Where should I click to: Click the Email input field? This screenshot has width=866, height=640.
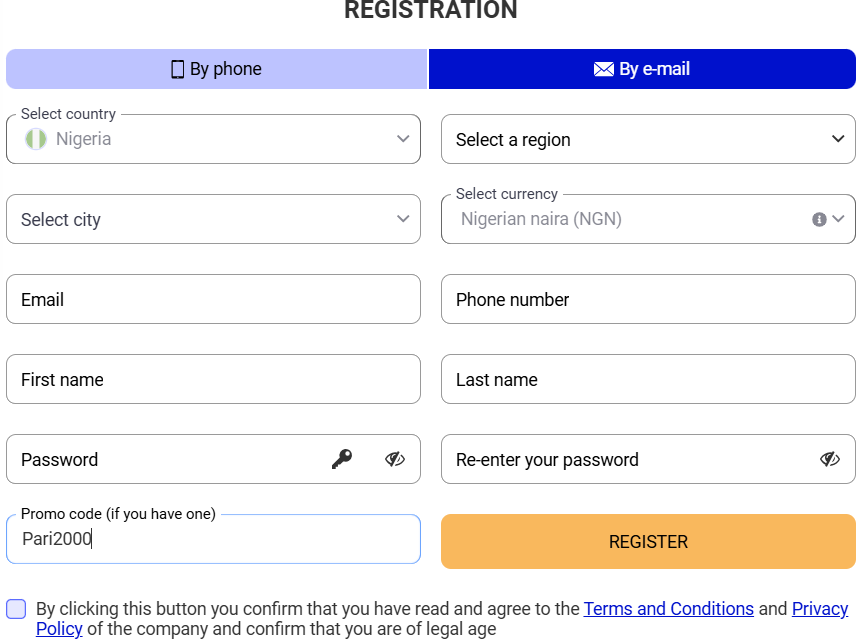[x=213, y=298]
